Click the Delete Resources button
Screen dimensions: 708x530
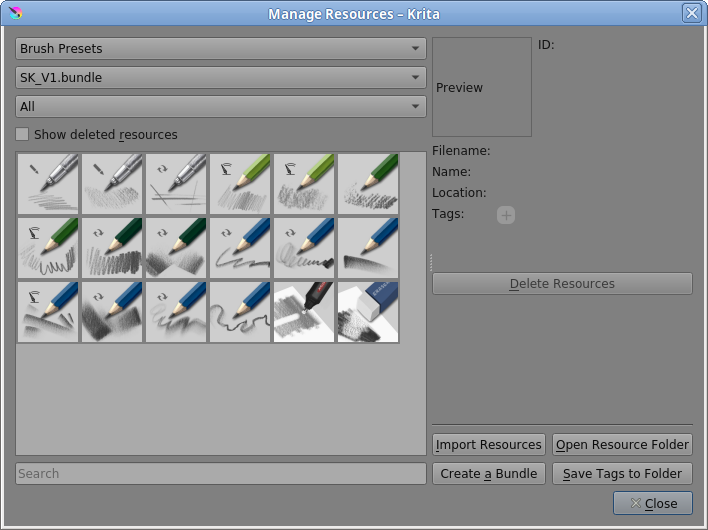click(562, 284)
